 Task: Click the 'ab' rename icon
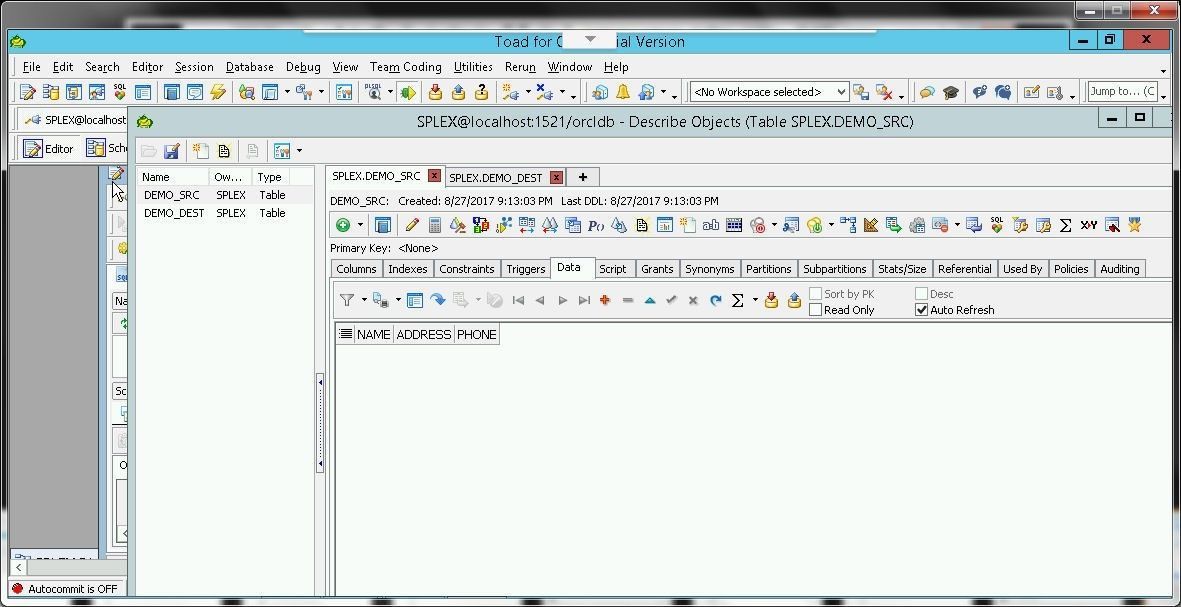point(710,224)
